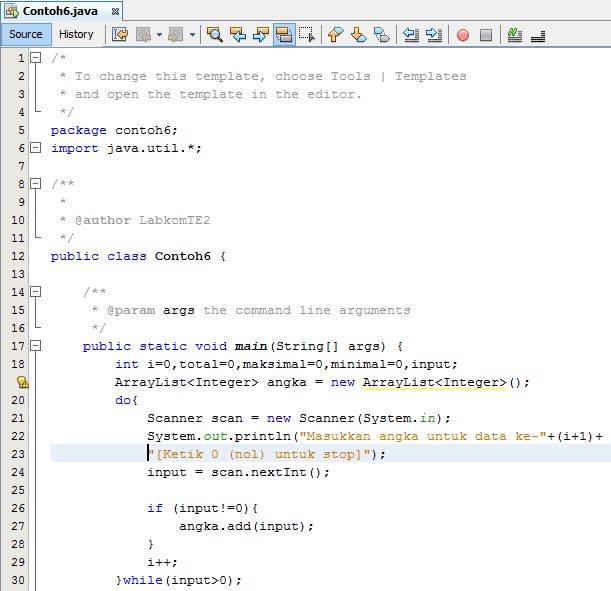Screen dimensions: 611x591
Task: Click the Toggle Bookmark icon
Action: (x=381, y=35)
